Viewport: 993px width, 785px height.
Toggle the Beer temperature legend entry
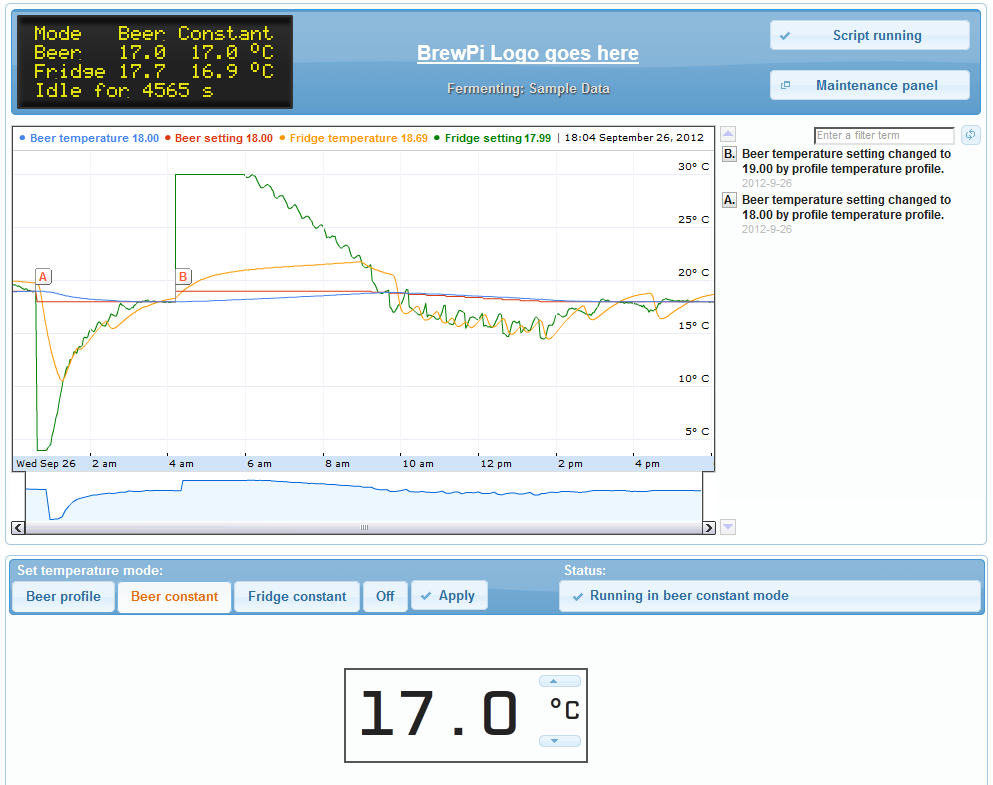[x=89, y=138]
